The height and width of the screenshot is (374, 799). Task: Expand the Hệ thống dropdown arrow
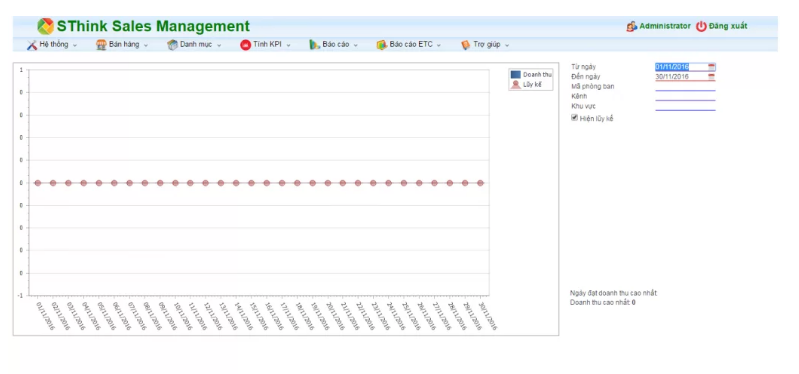tap(75, 45)
